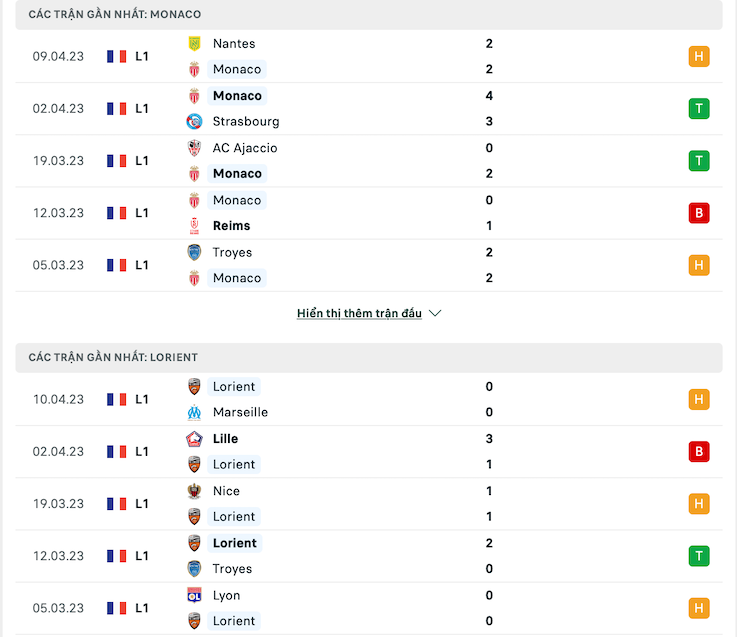Expand more matches with the chevron arrow
This screenshot has width=737, height=637.
(435, 313)
